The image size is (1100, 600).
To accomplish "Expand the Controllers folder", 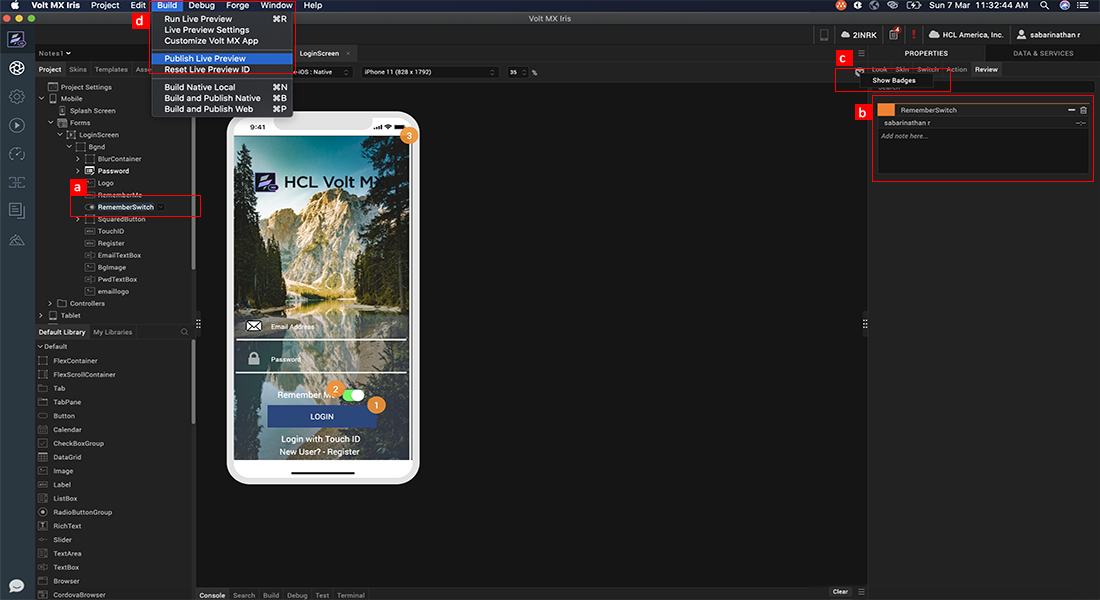I will coord(51,303).
